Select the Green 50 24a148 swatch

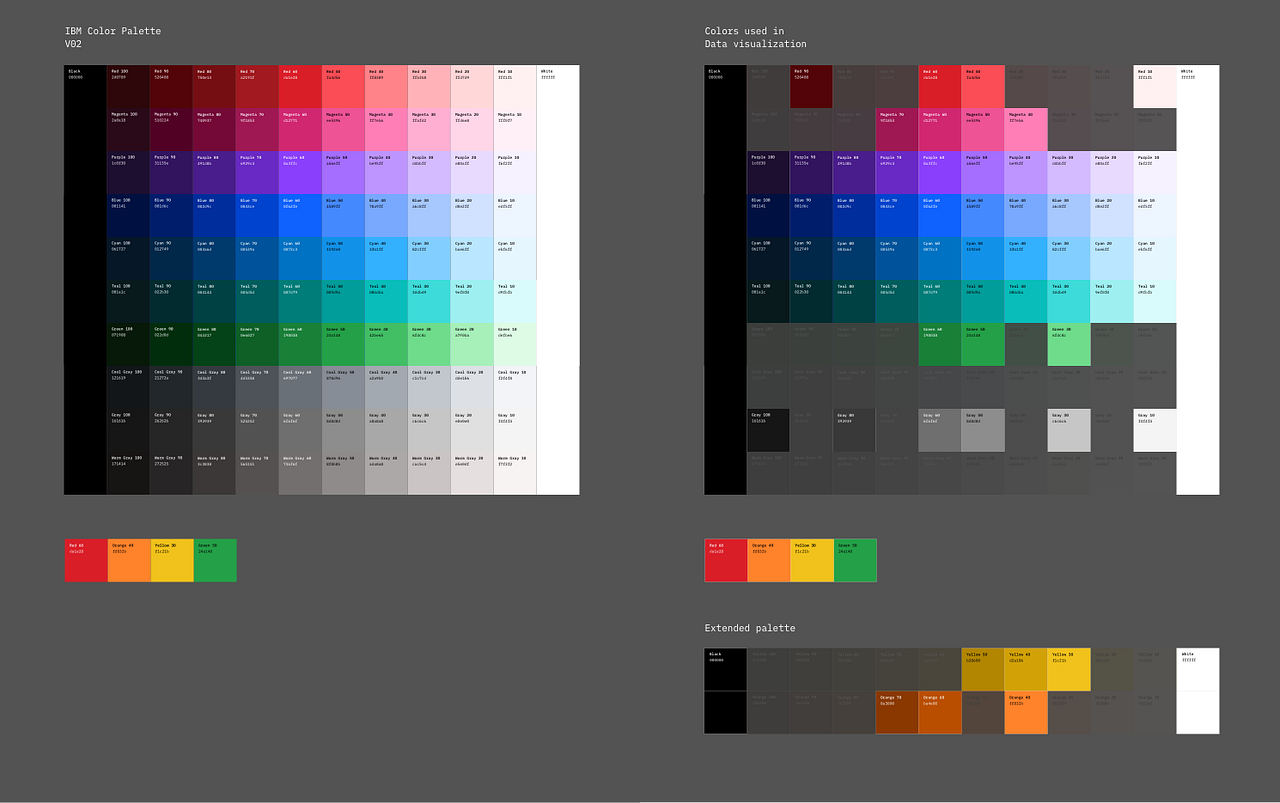(341, 344)
